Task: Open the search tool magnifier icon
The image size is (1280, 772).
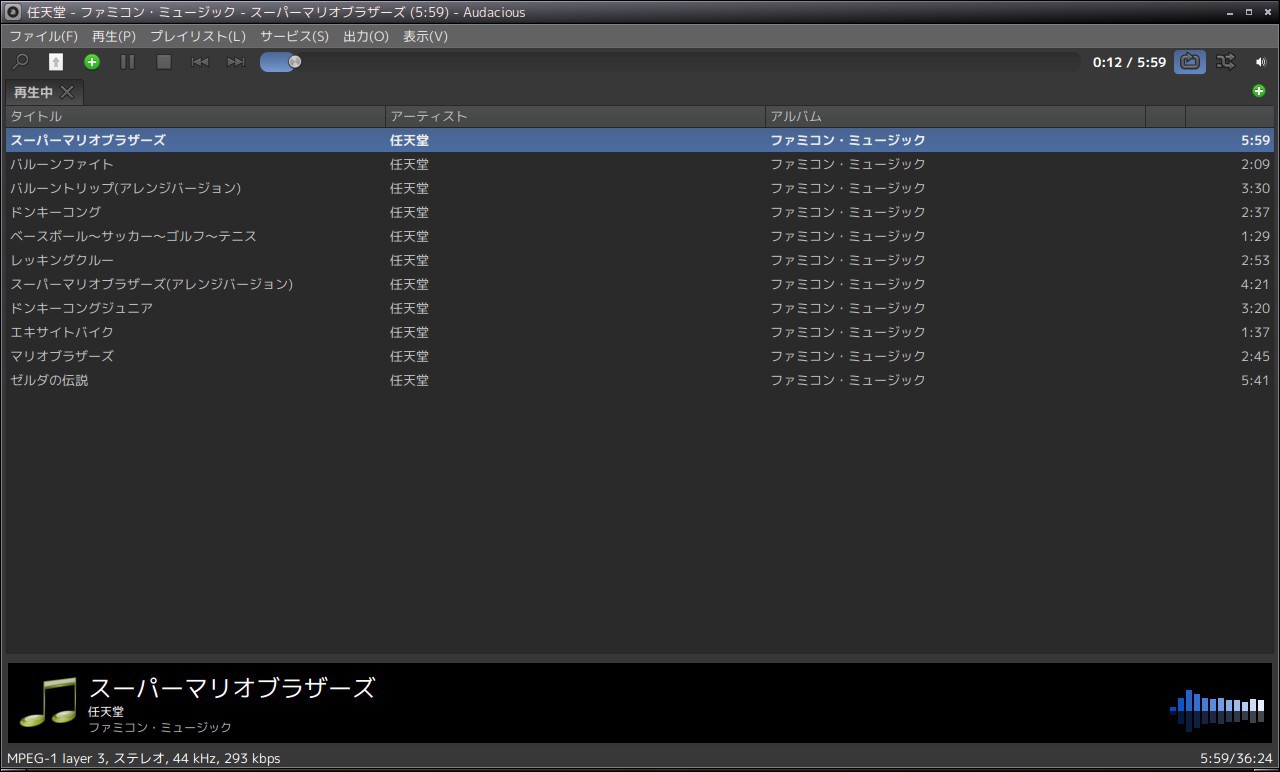Action: (x=20, y=62)
